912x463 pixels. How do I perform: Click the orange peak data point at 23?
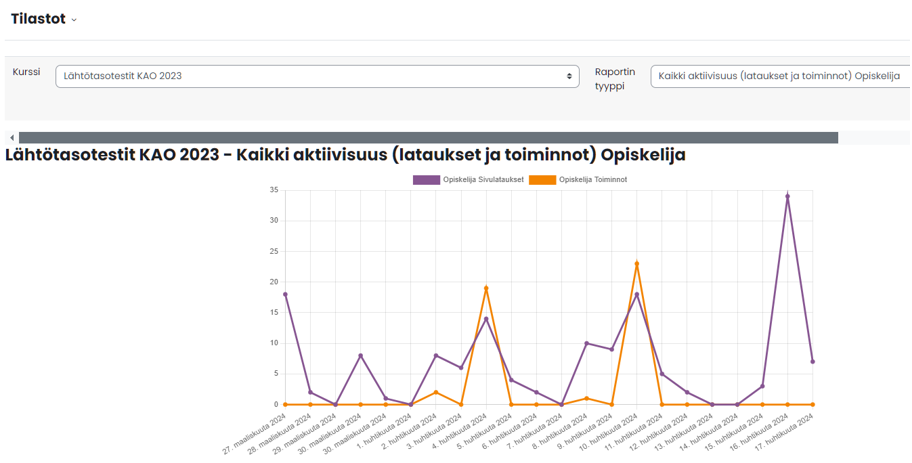tap(637, 264)
